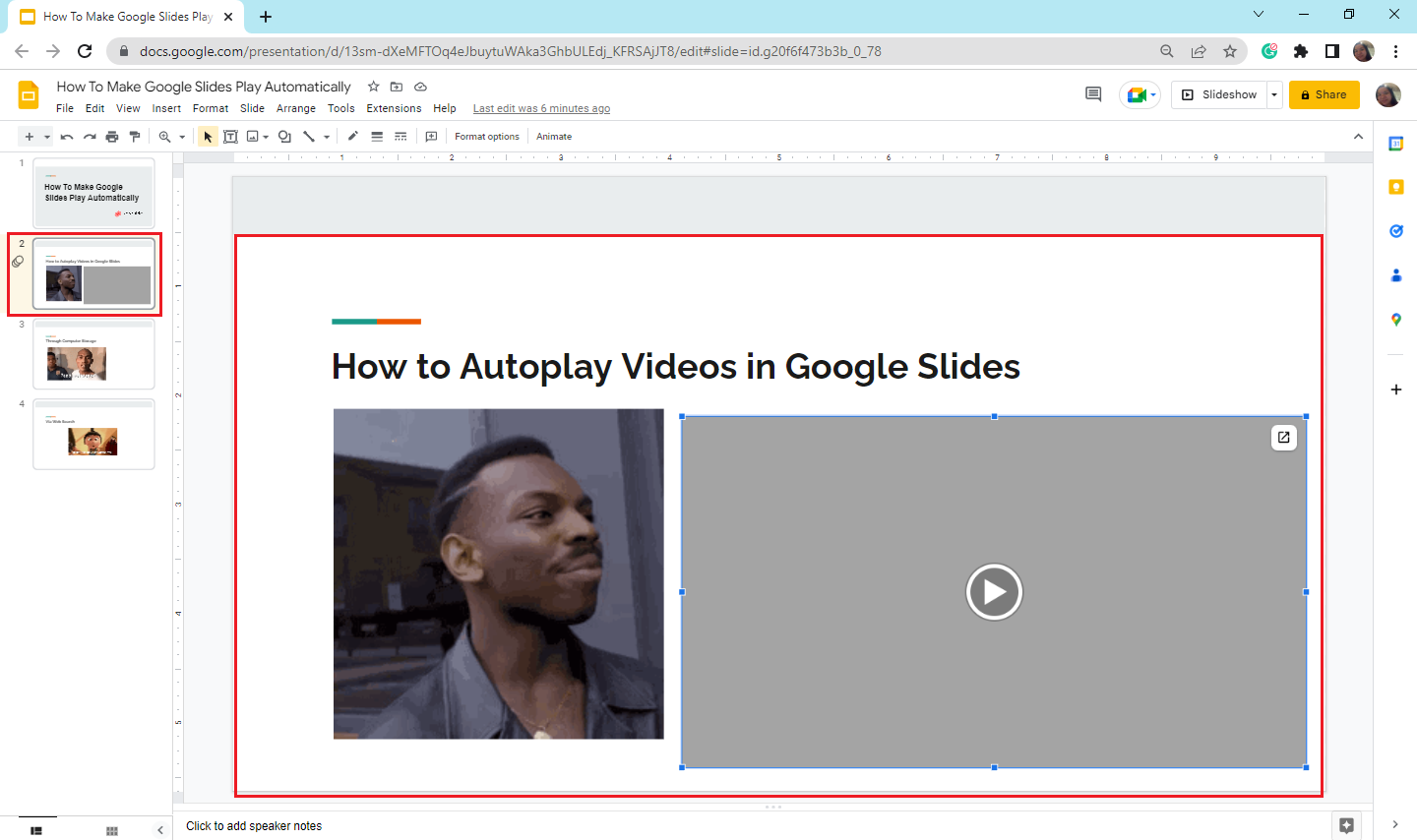Open the Extensions menu

pos(394,108)
